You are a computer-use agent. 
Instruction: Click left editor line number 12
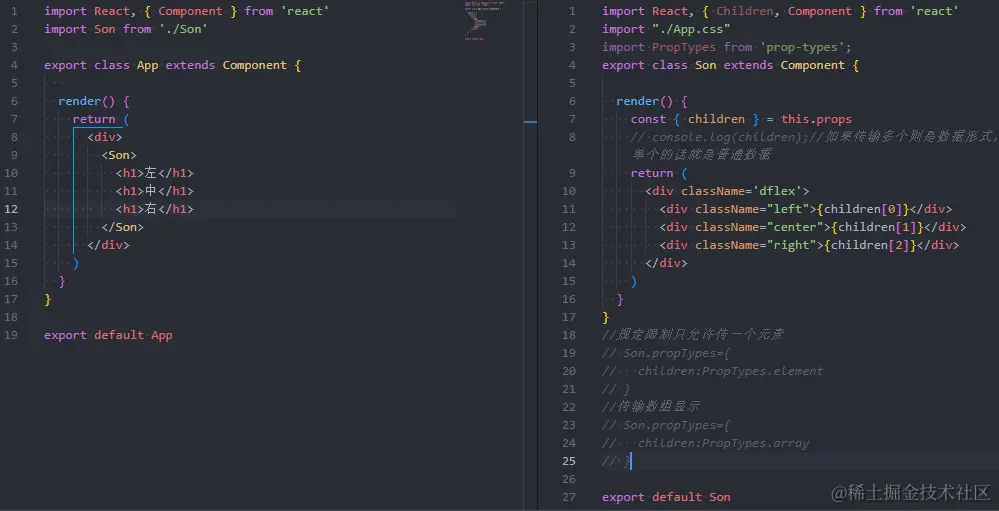pyautogui.click(x=10, y=209)
